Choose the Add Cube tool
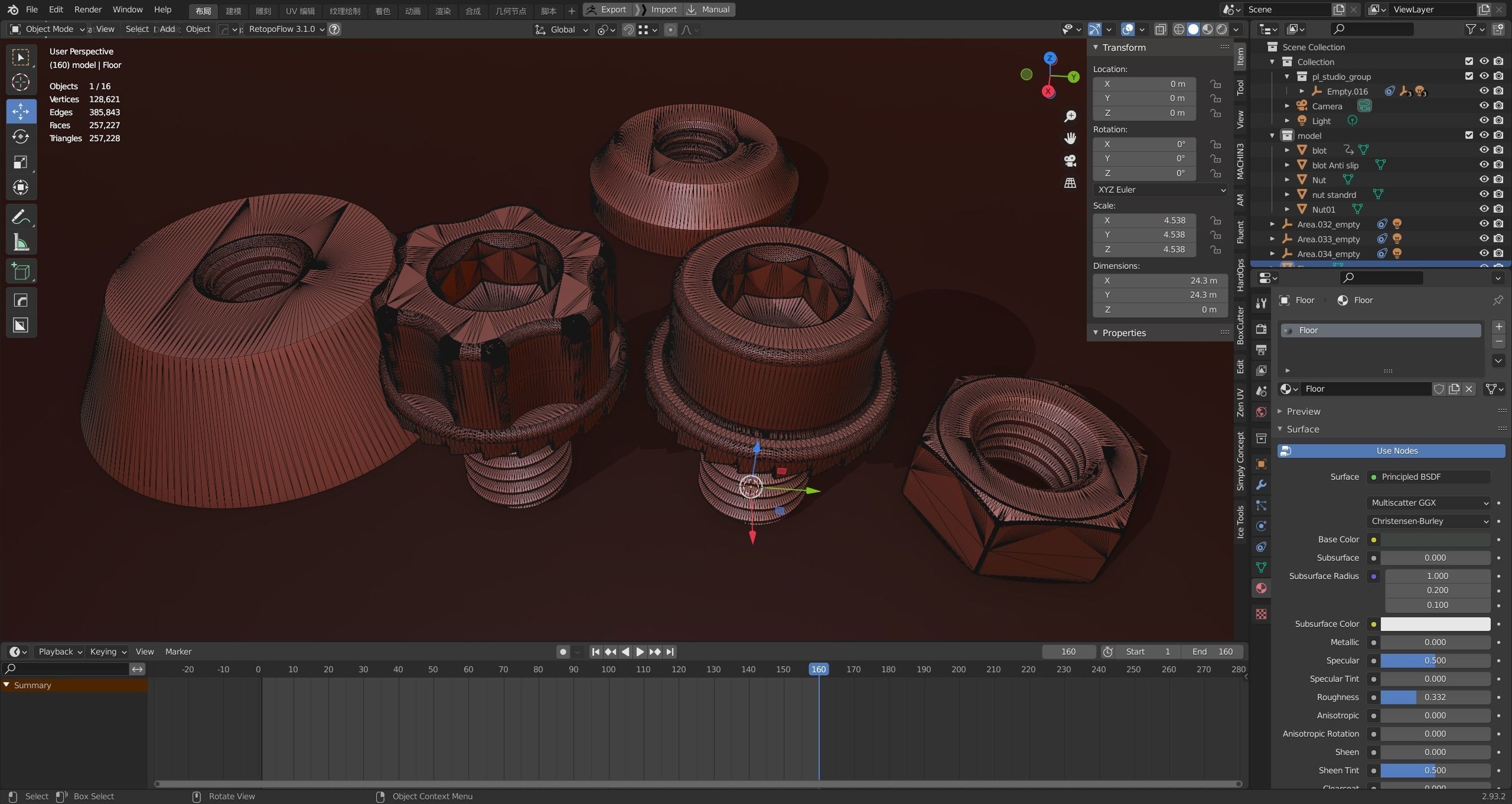 point(21,272)
